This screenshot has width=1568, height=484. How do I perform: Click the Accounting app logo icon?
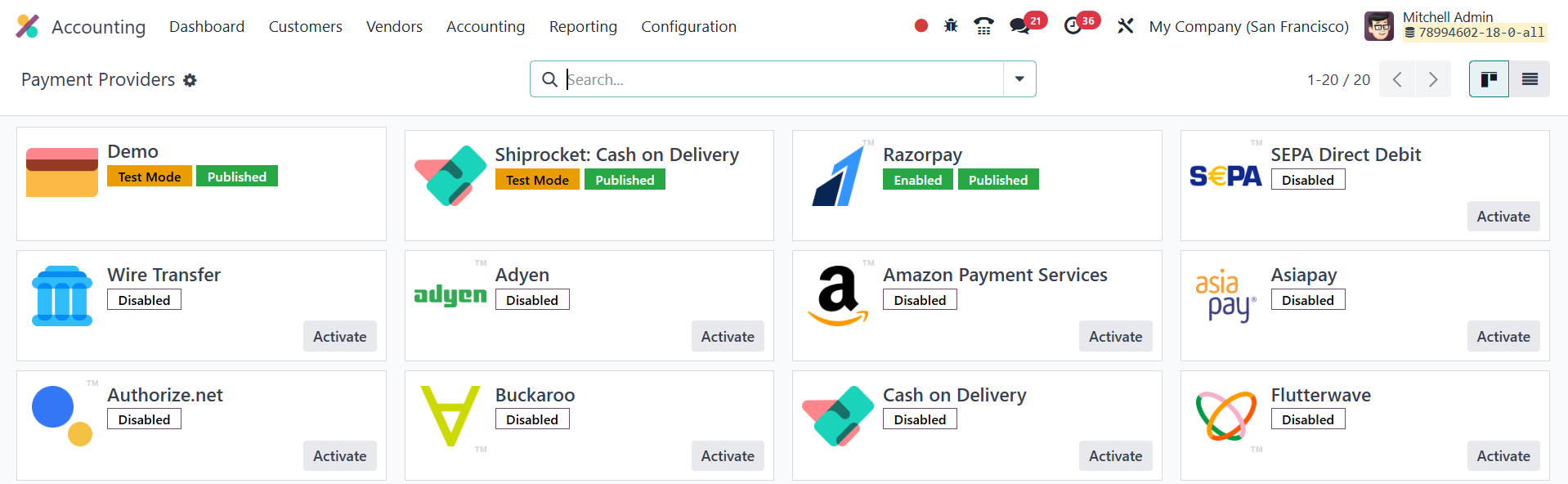point(28,26)
